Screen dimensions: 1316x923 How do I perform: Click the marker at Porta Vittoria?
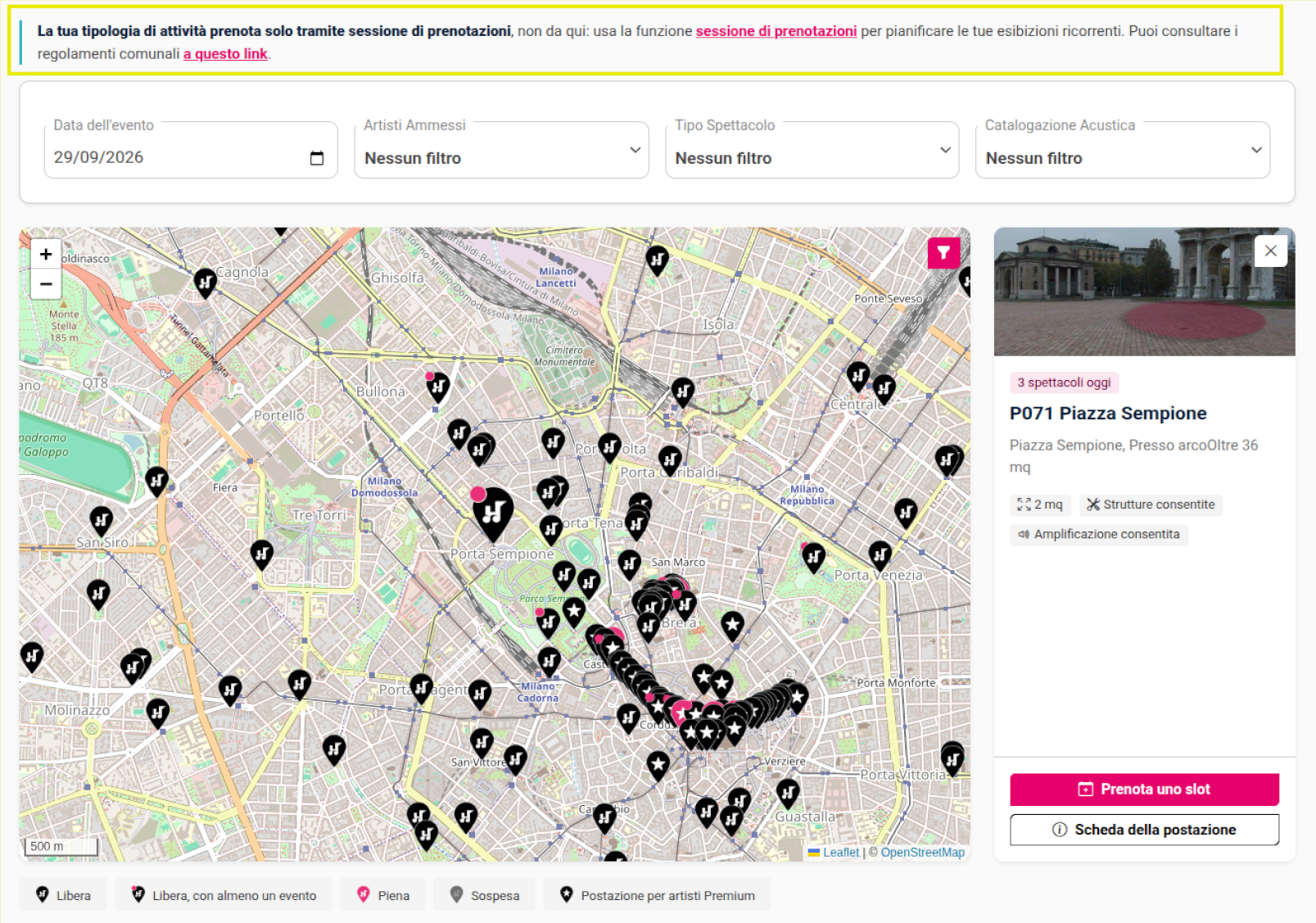pos(952,760)
